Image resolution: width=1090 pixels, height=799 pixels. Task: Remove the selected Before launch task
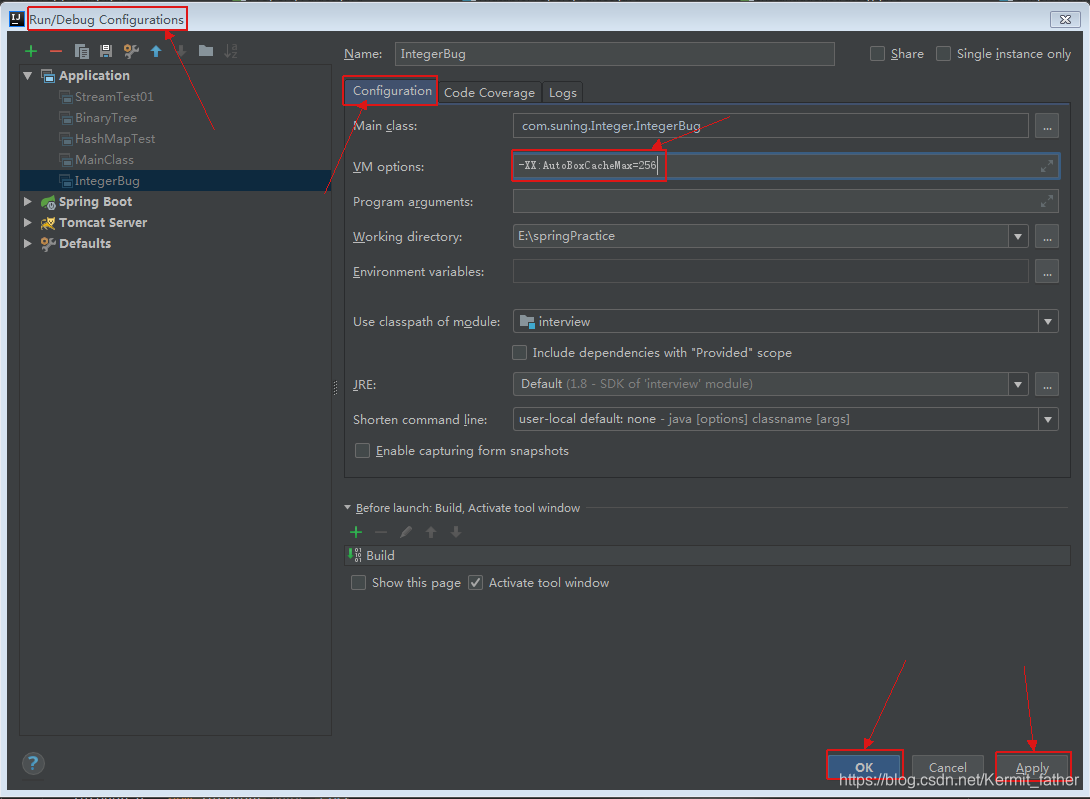coord(381,532)
